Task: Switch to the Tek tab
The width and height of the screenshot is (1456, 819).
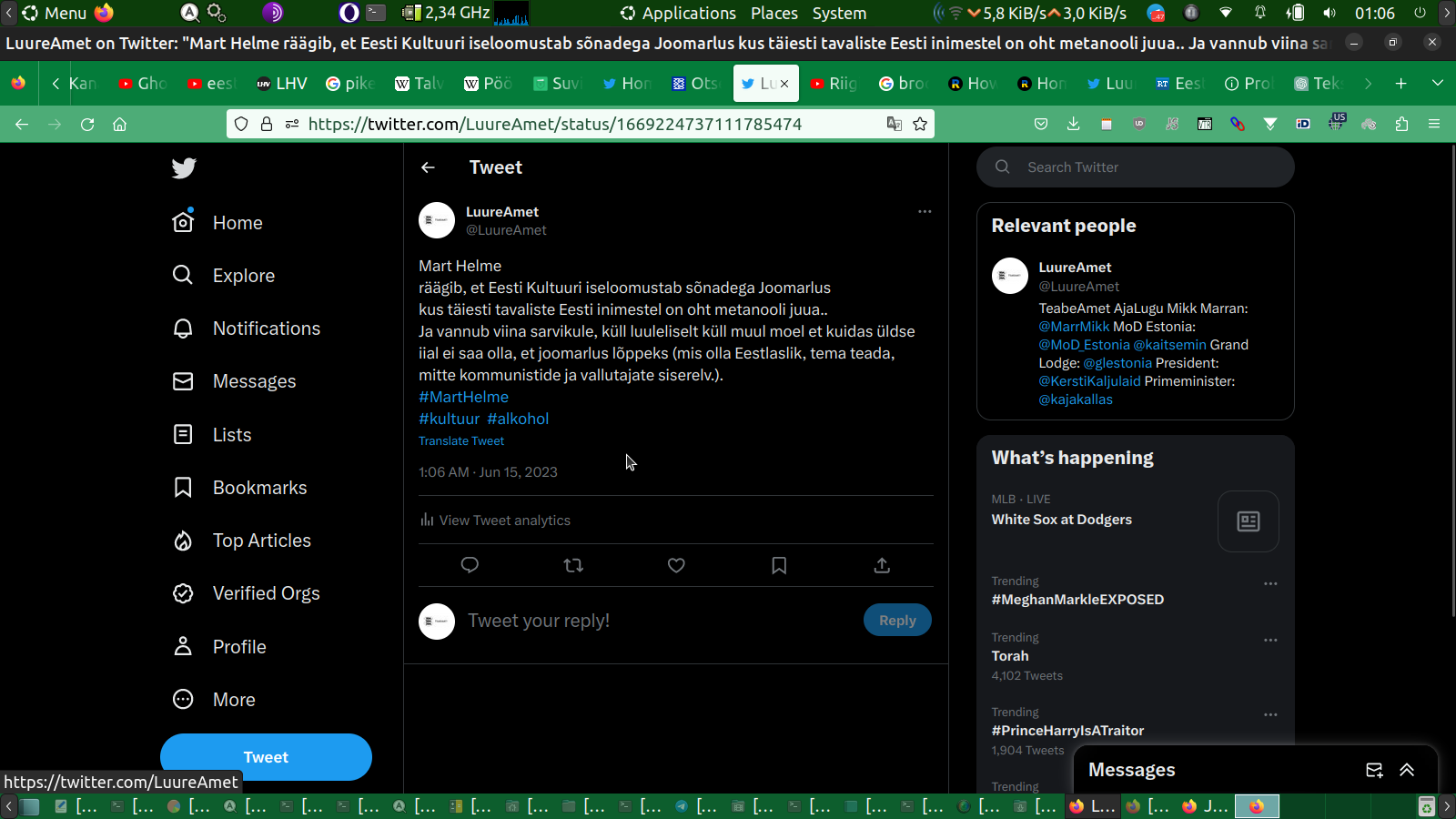Action: pyautogui.click(x=1317, y=84)
